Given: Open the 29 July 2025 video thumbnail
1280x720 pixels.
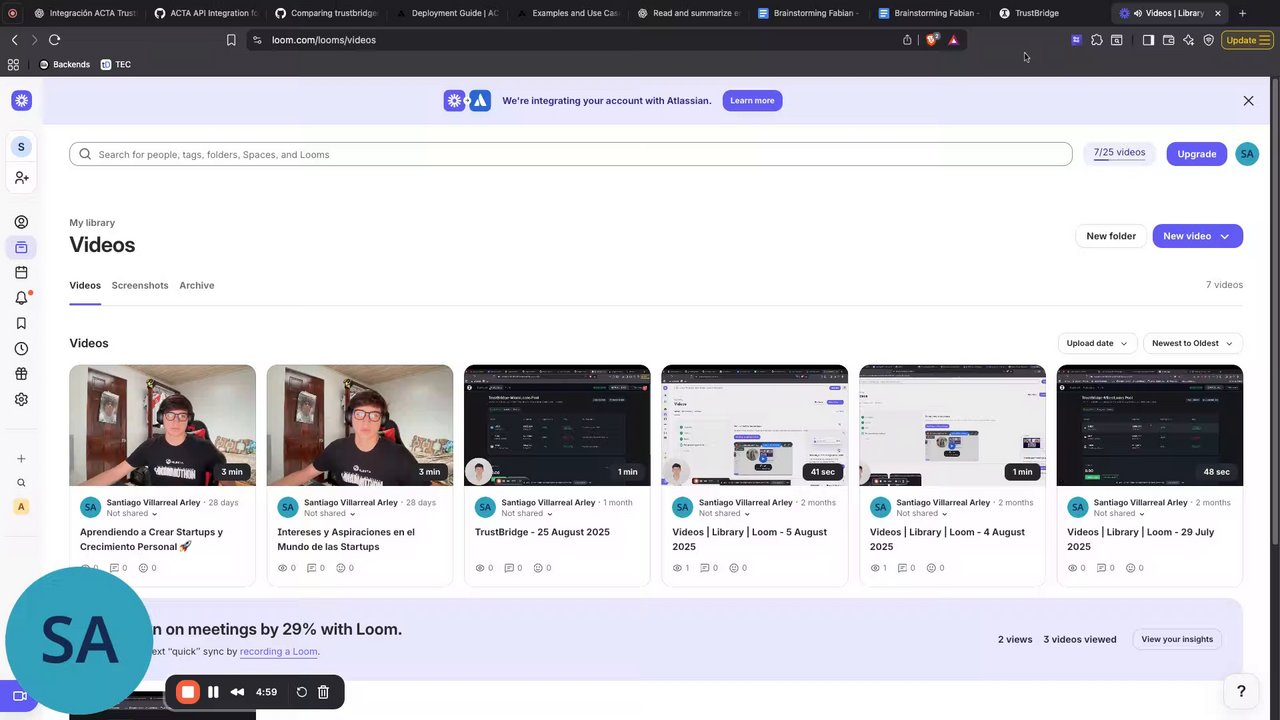Looking at the screenshot, I should coord(1150,426).
